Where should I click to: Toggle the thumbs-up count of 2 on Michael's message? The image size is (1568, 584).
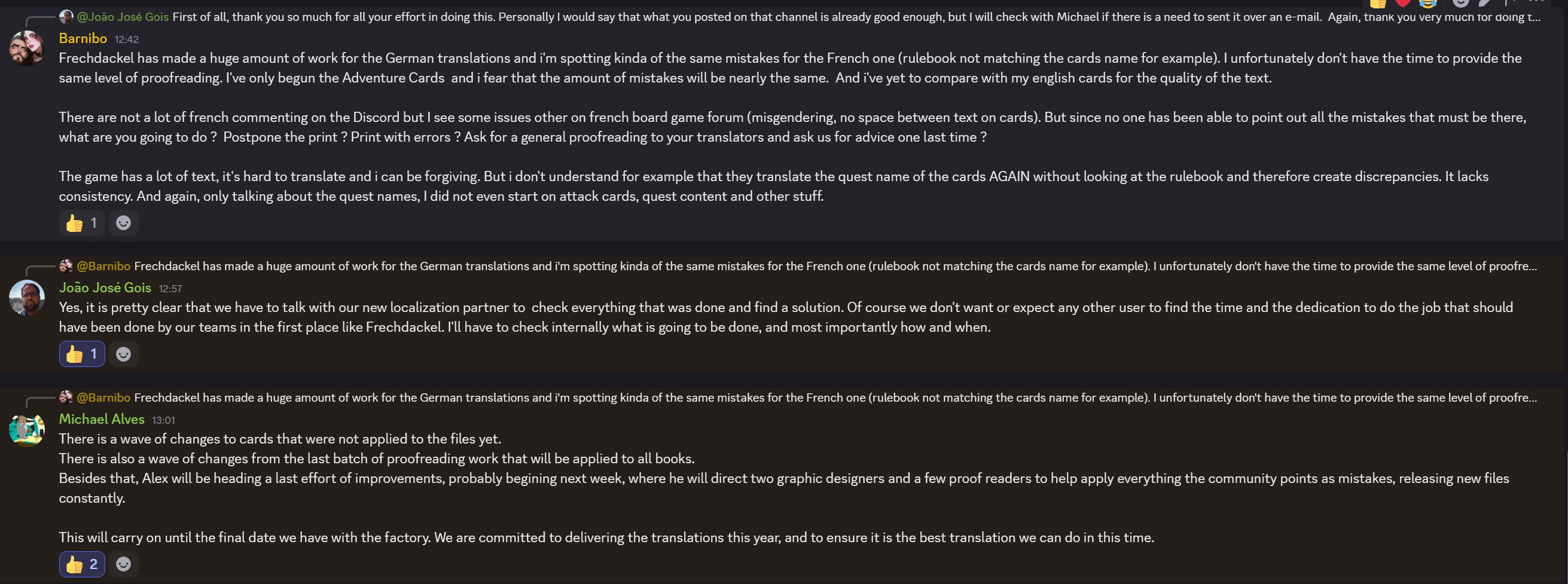coord(81,564)
